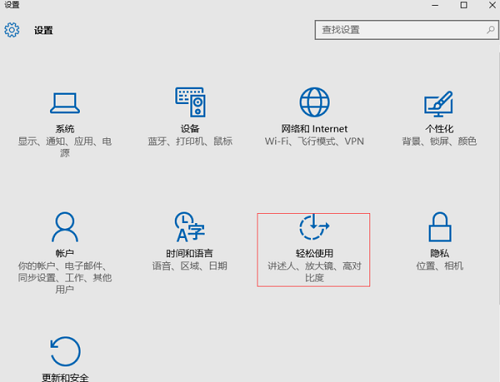Click the Wi-Fi、飞行模式、VPN description
Screen dimensions: 500x382
click(x=314, y=141)
